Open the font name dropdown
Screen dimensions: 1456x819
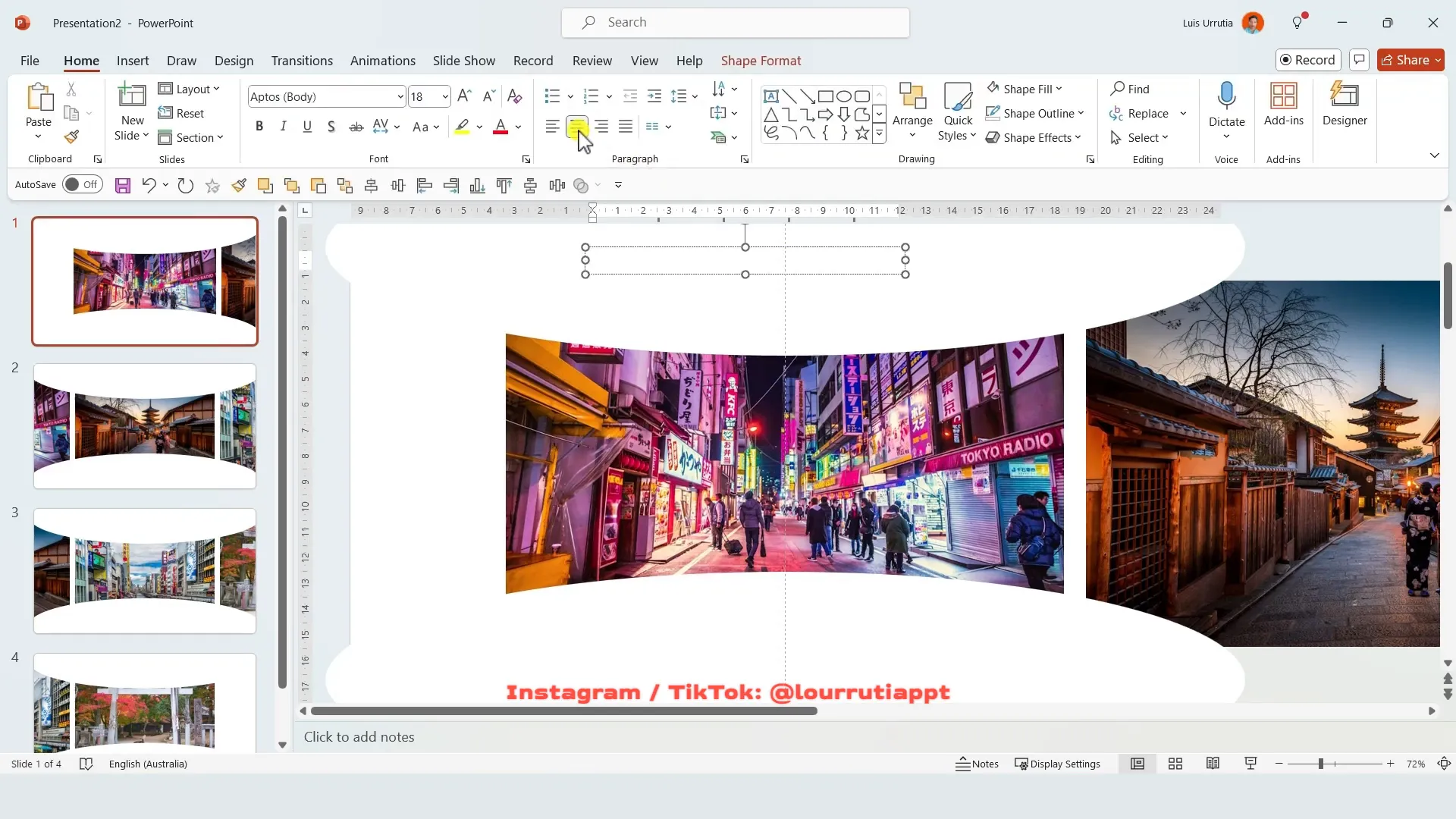pos(400,96)
